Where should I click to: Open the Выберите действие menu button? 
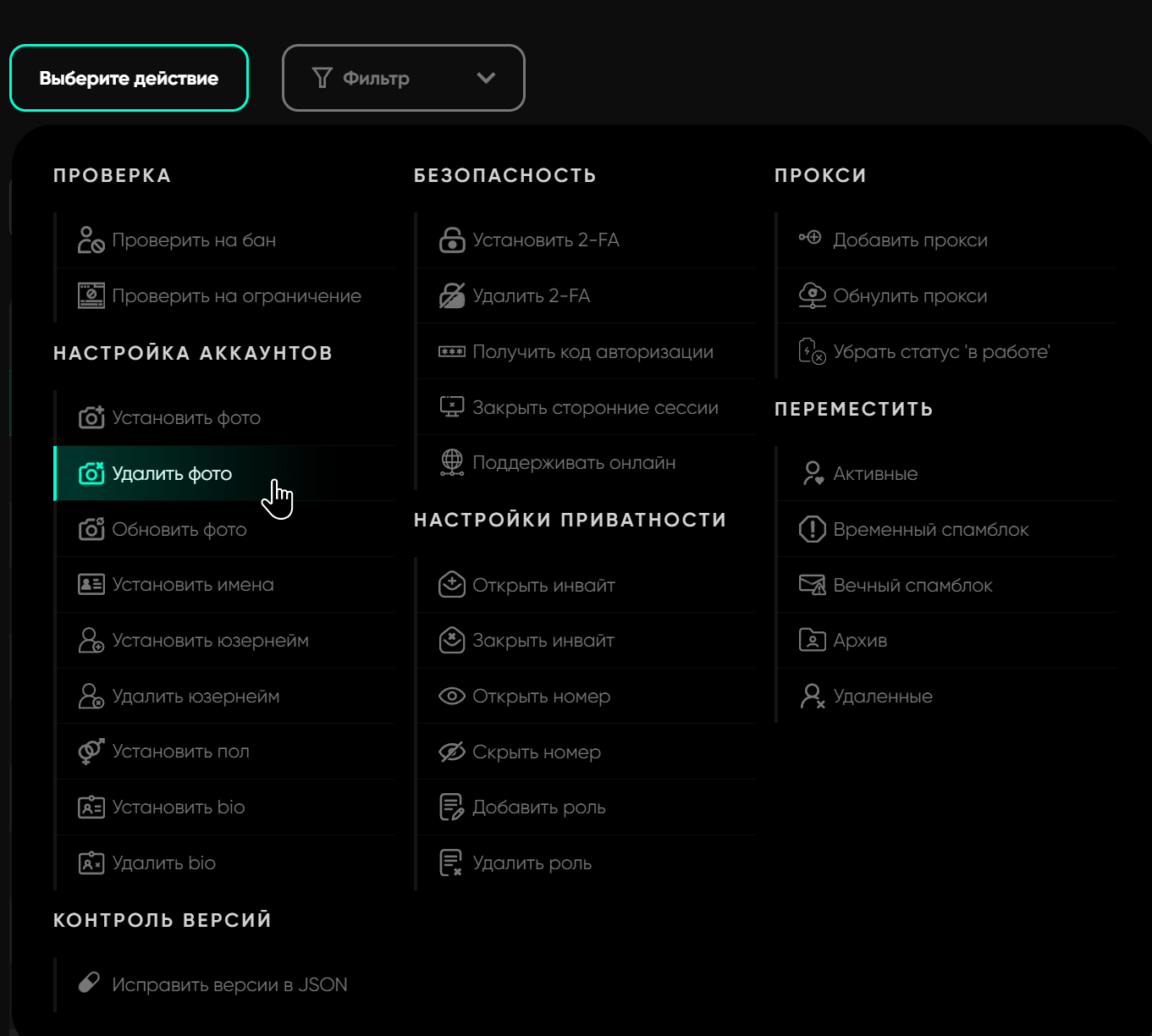pos(129,78)
